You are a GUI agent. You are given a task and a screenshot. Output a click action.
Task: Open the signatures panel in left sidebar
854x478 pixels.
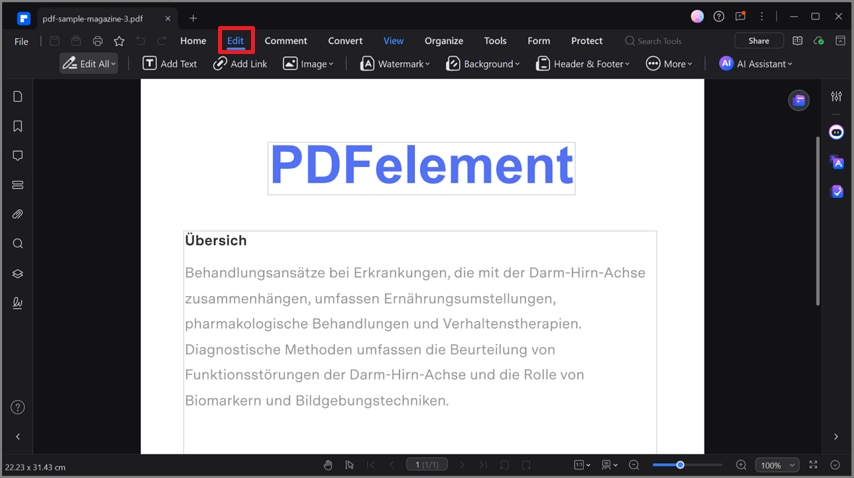[x=17, y=303]
